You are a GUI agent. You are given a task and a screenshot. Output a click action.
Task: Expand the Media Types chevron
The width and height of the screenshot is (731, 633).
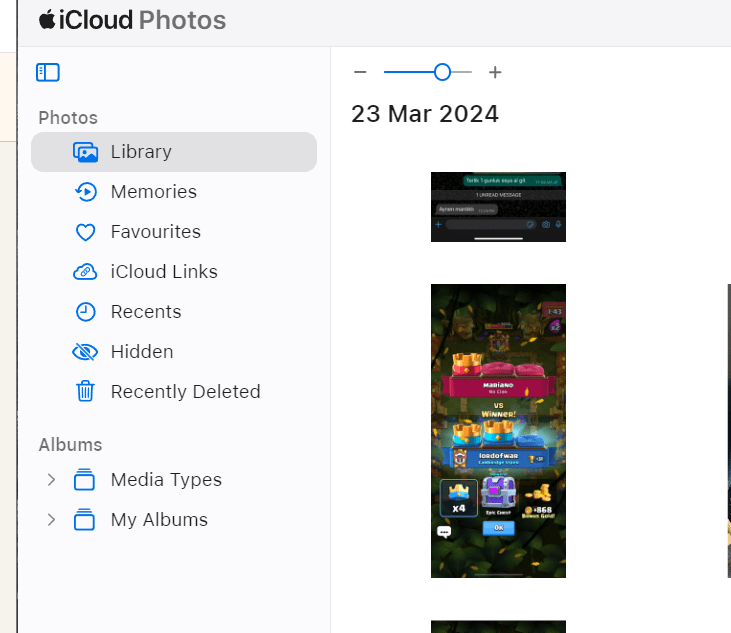point(51,480)
